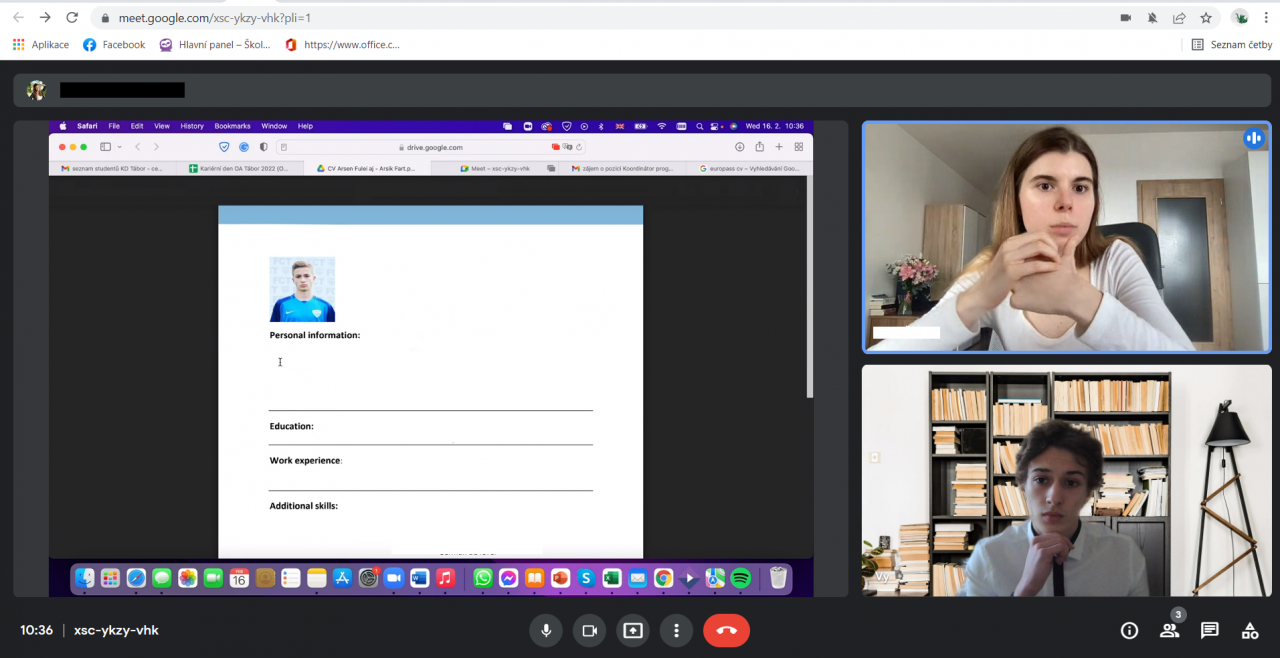Open more options three-dot call menu

(676, 630)
